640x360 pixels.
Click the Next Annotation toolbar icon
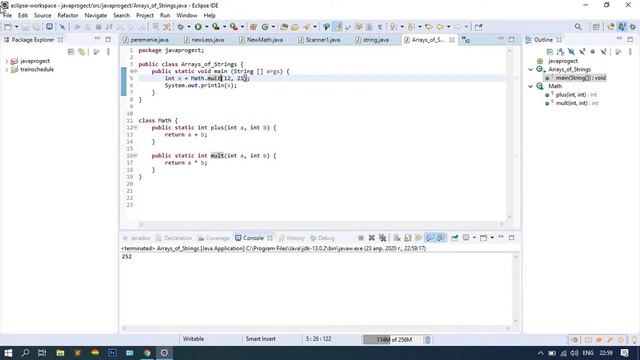393,27
